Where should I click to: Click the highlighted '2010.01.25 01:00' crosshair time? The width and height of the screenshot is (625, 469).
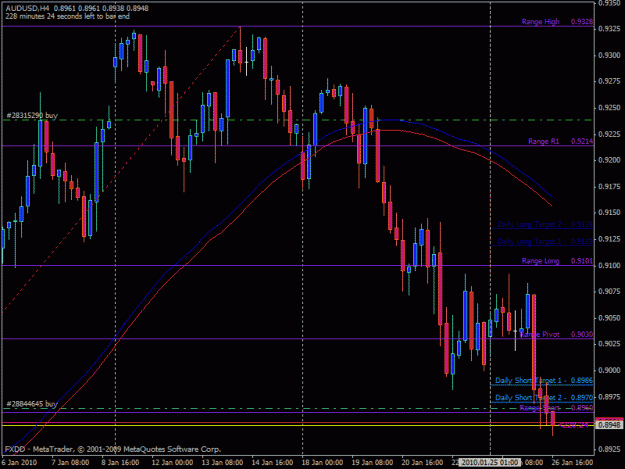(x=490, y=463)
